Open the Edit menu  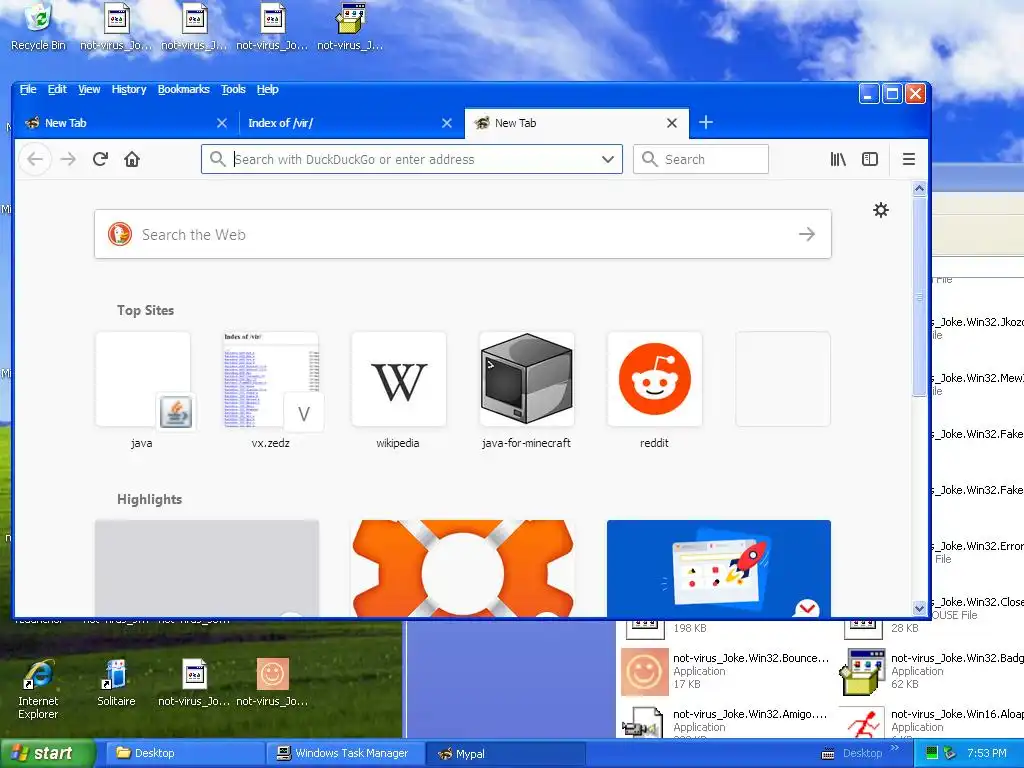(x=57, y=89)
